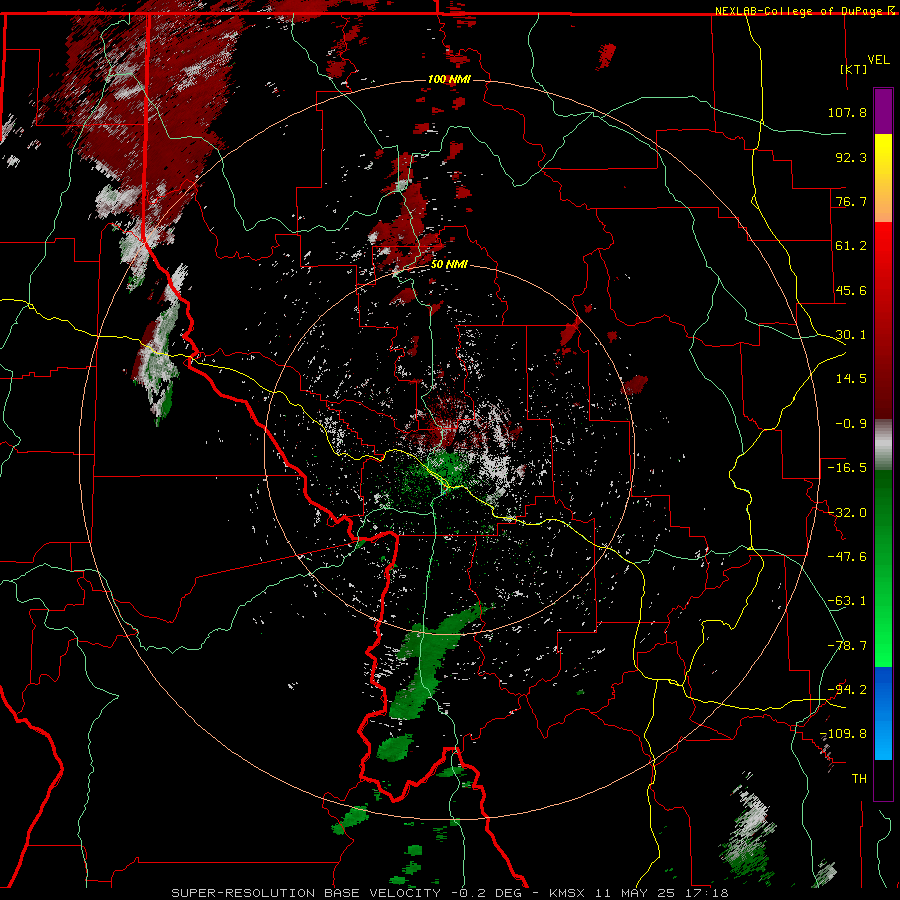Select the yellow-orange segment of the color bar
Screen dimensions: 900x900
click(x=883, y=178)
